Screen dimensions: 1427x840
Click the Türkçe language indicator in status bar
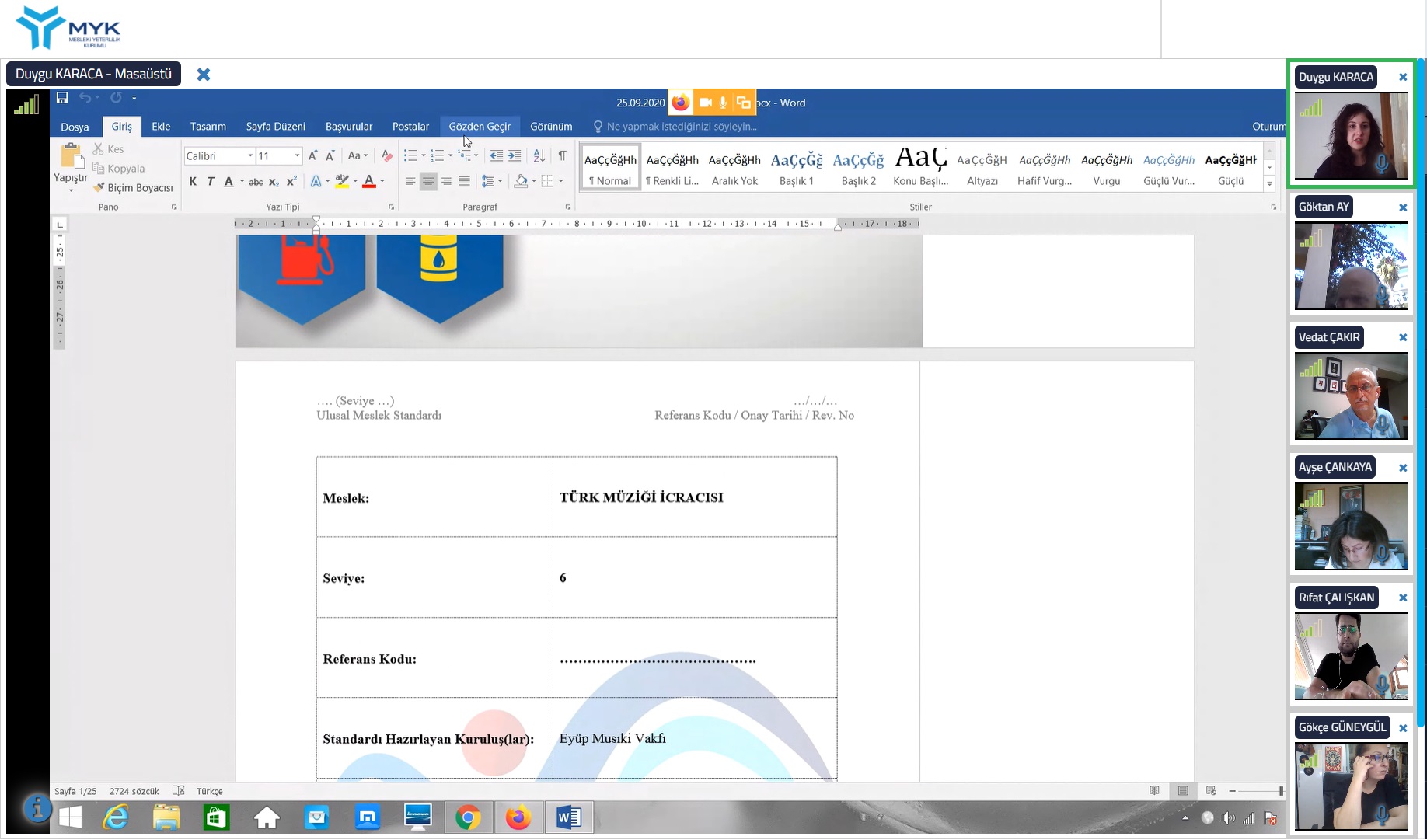209,791
